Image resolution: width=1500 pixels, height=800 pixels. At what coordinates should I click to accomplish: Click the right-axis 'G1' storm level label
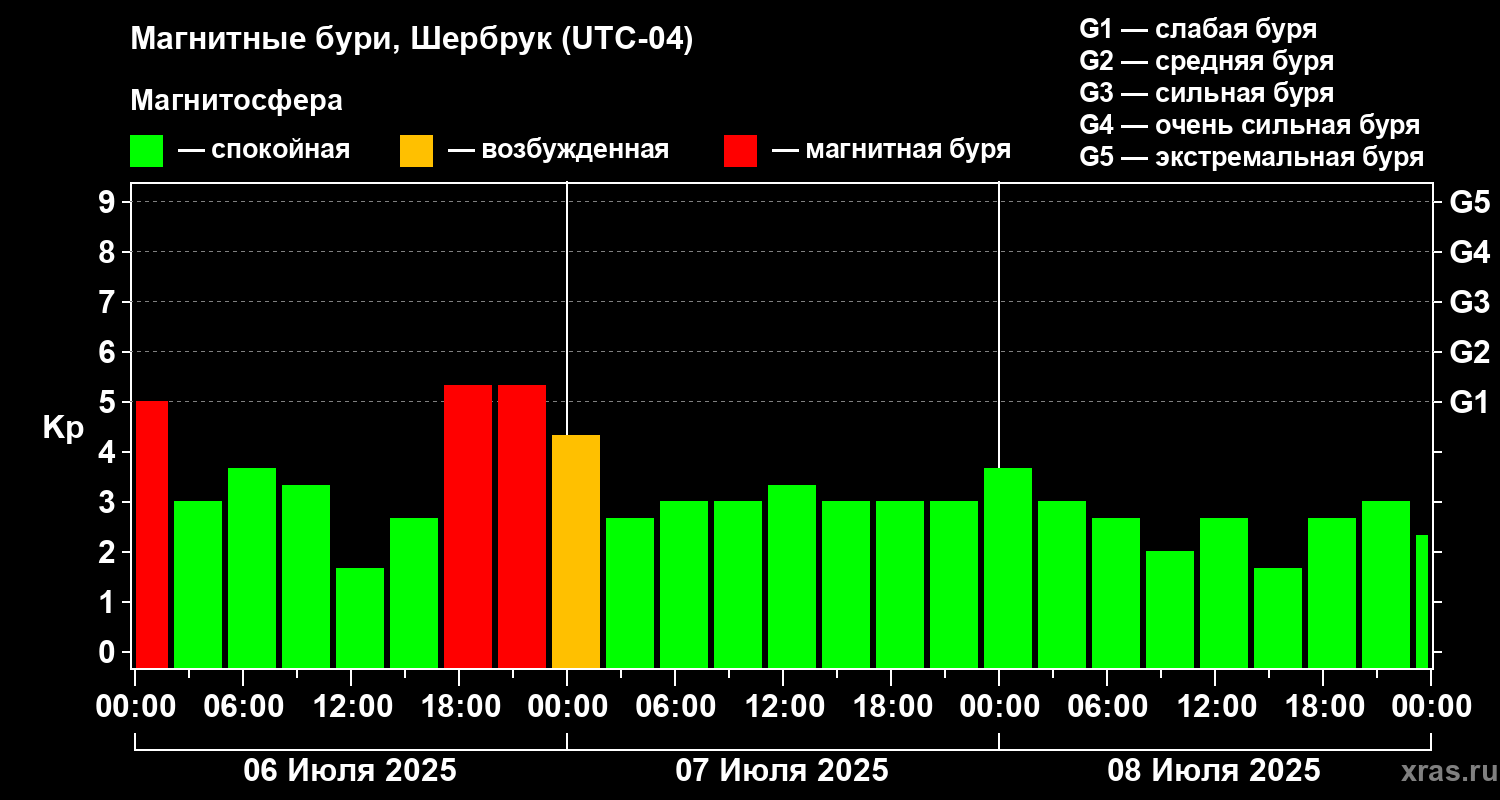pyautogui.click(x=1470, y=402)
